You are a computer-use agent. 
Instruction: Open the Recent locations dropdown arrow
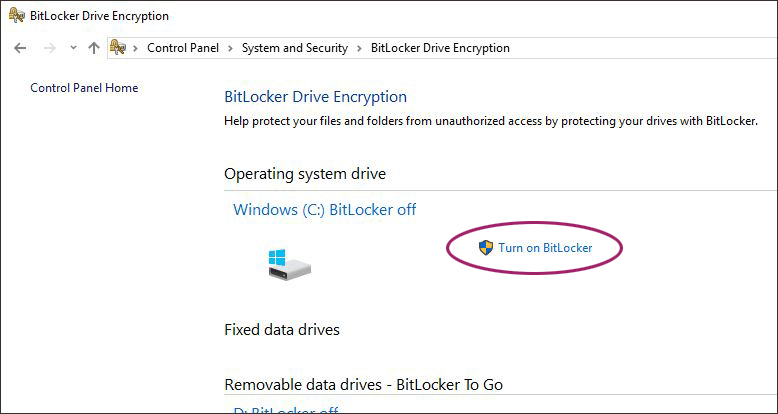pos(73,48)
